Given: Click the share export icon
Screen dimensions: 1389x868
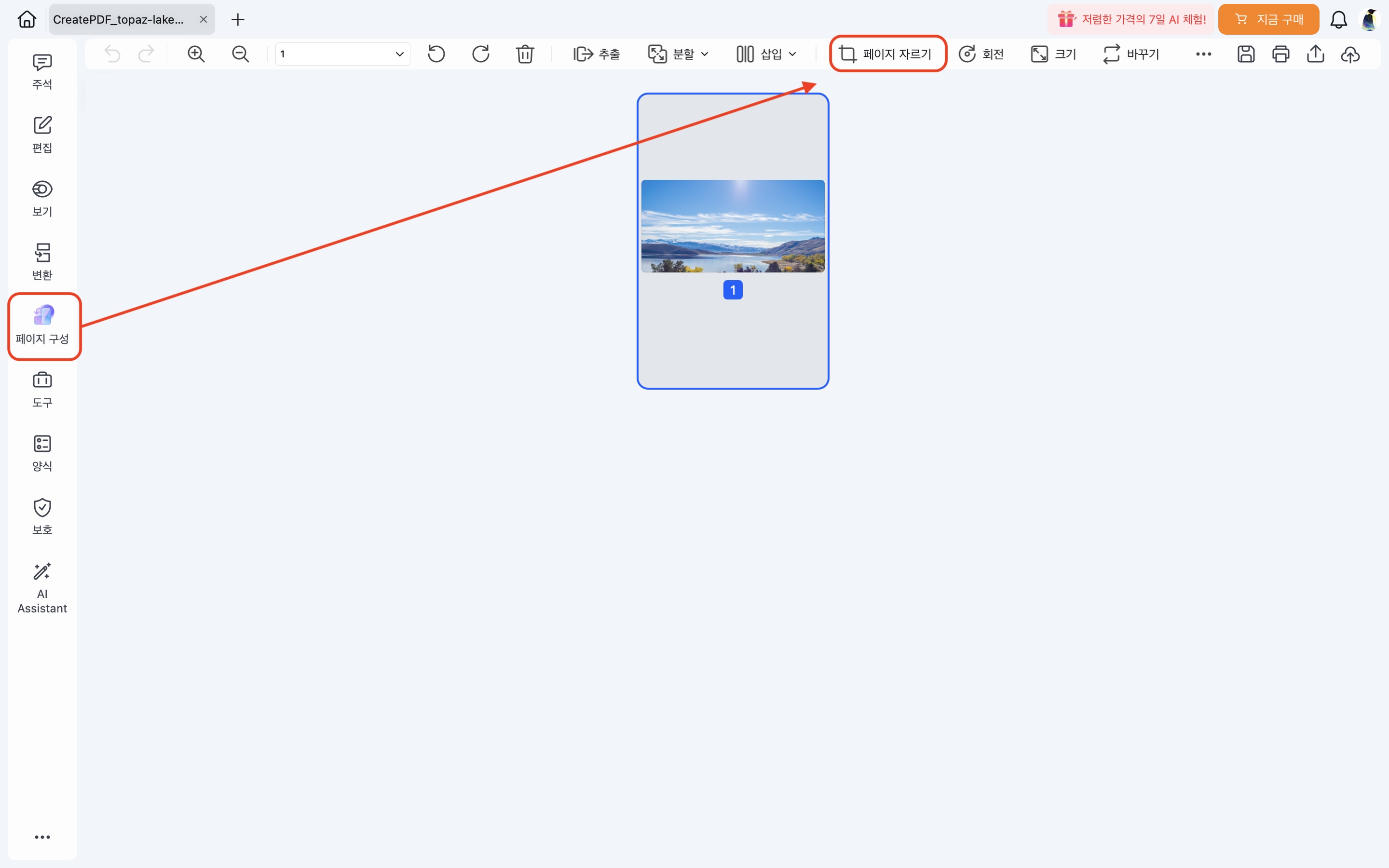Looking at the screenshot, I should 1315,54.
